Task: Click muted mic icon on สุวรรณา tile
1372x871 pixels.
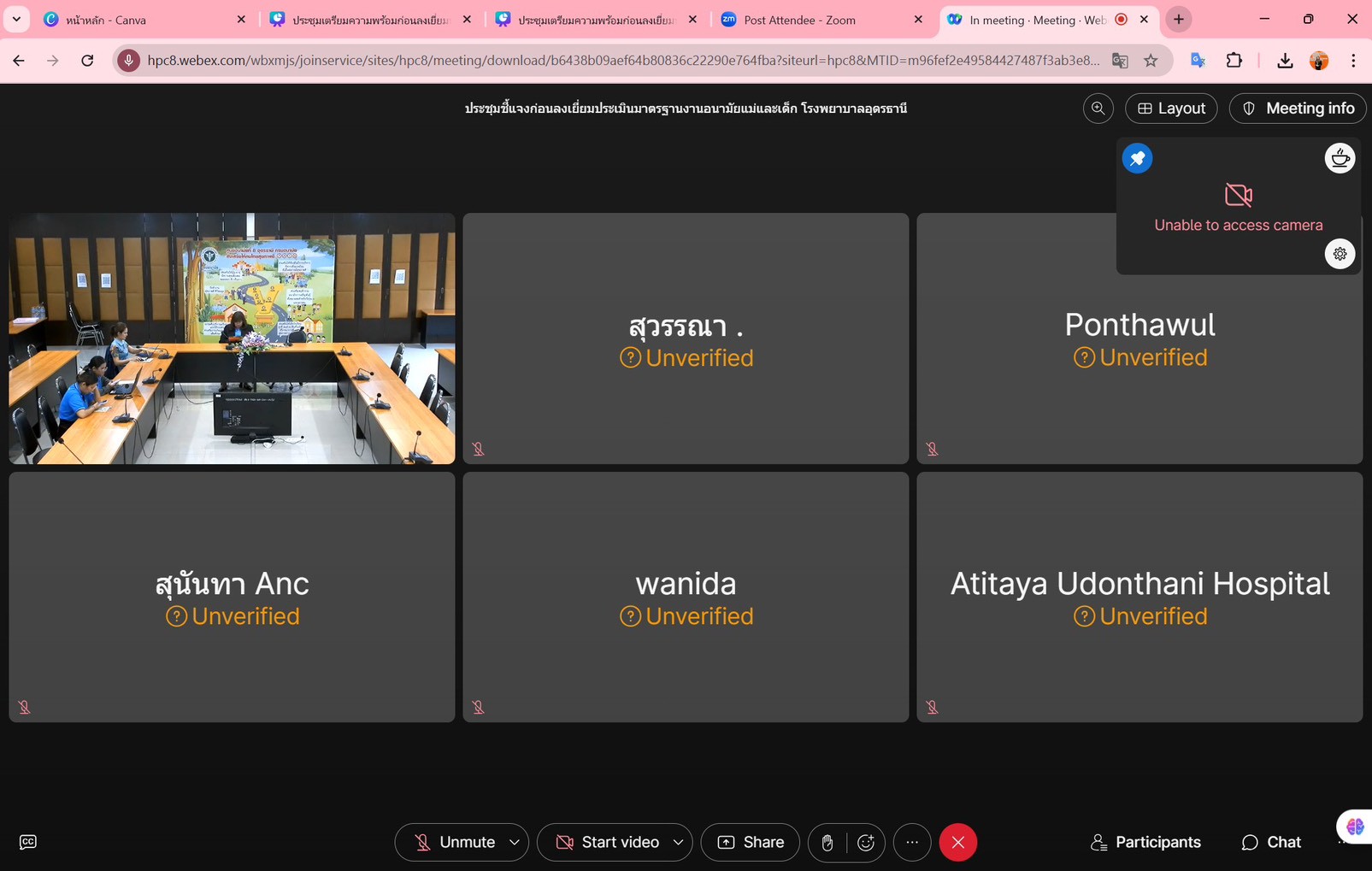Action: point(479,449)
